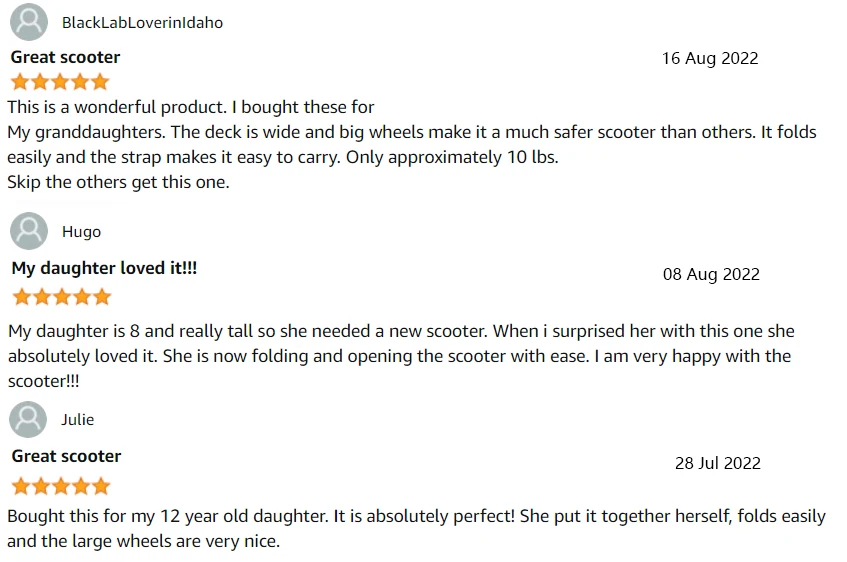Click BlackLabLoverinIdaho's profile avatar icon

[29, 22]
